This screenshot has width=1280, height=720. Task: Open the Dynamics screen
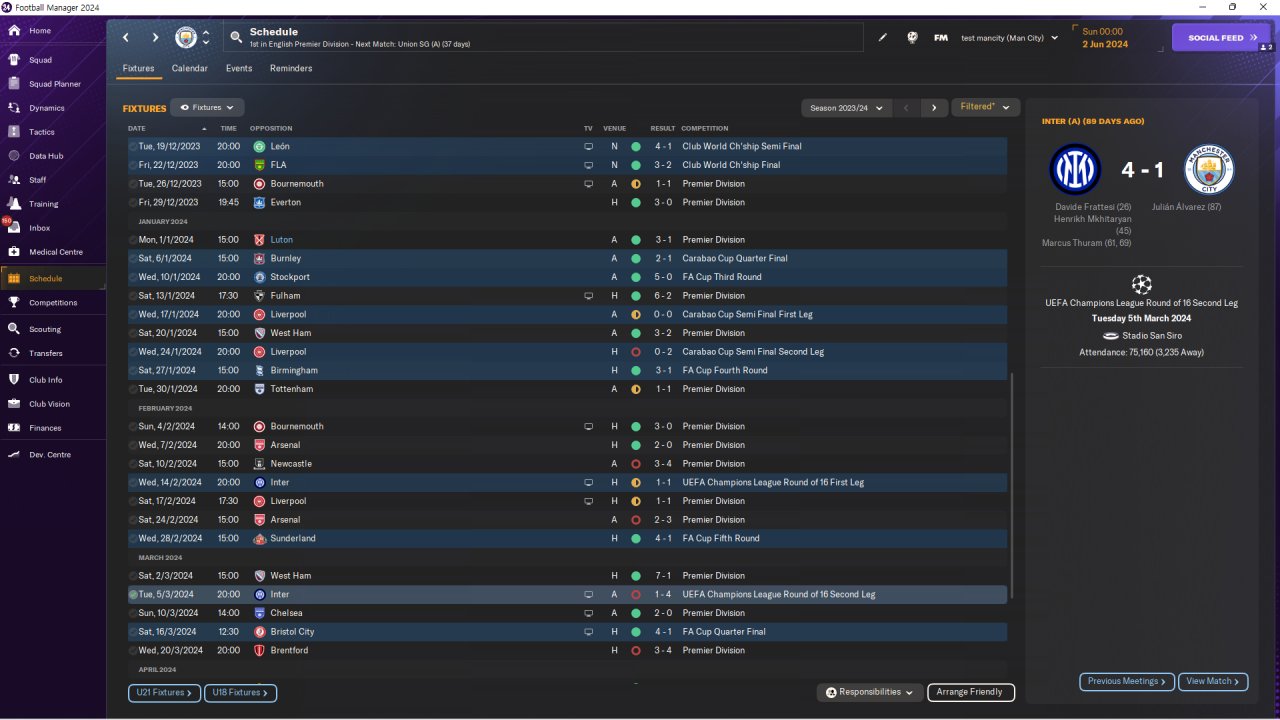[x=46, y=108]
